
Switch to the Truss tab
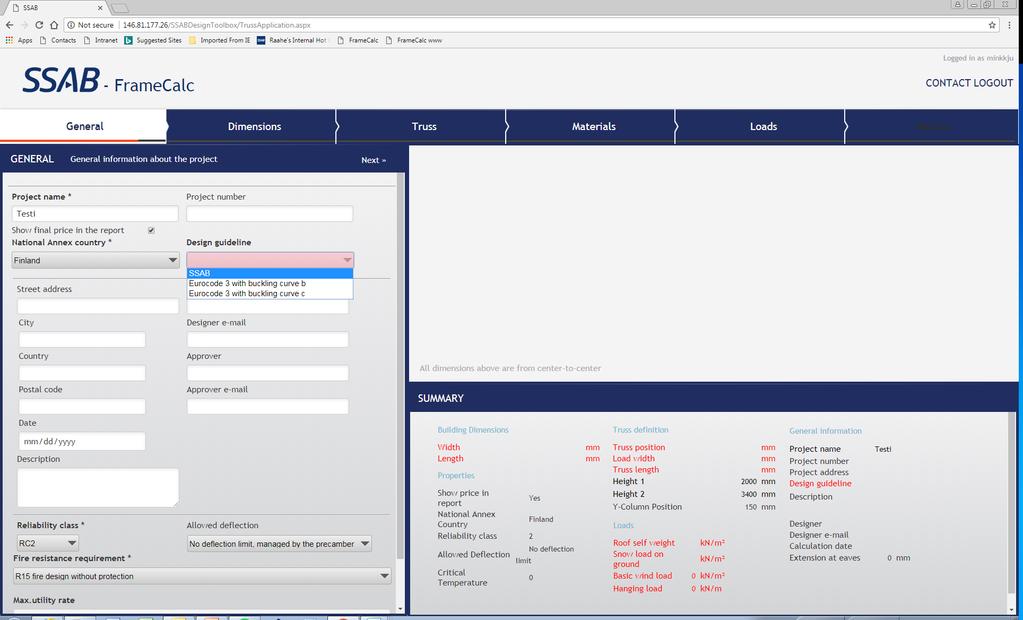tap(423, 126)
